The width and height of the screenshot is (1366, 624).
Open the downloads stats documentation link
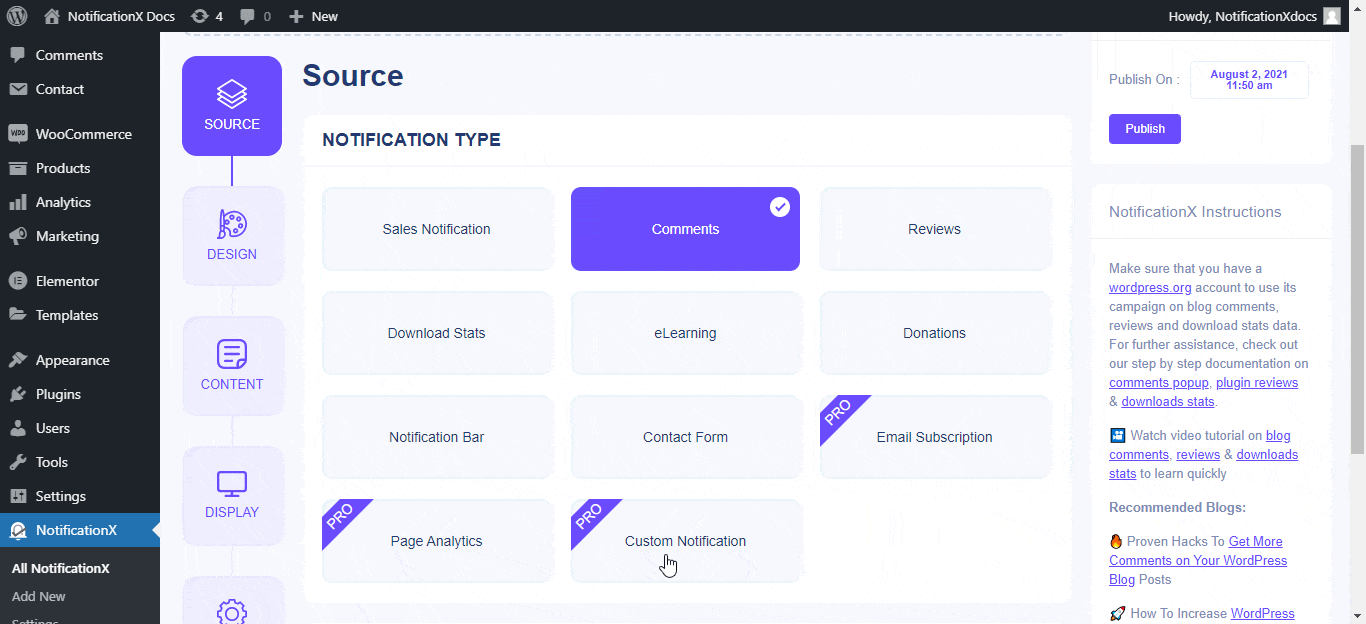click(x=1168, y=402)
